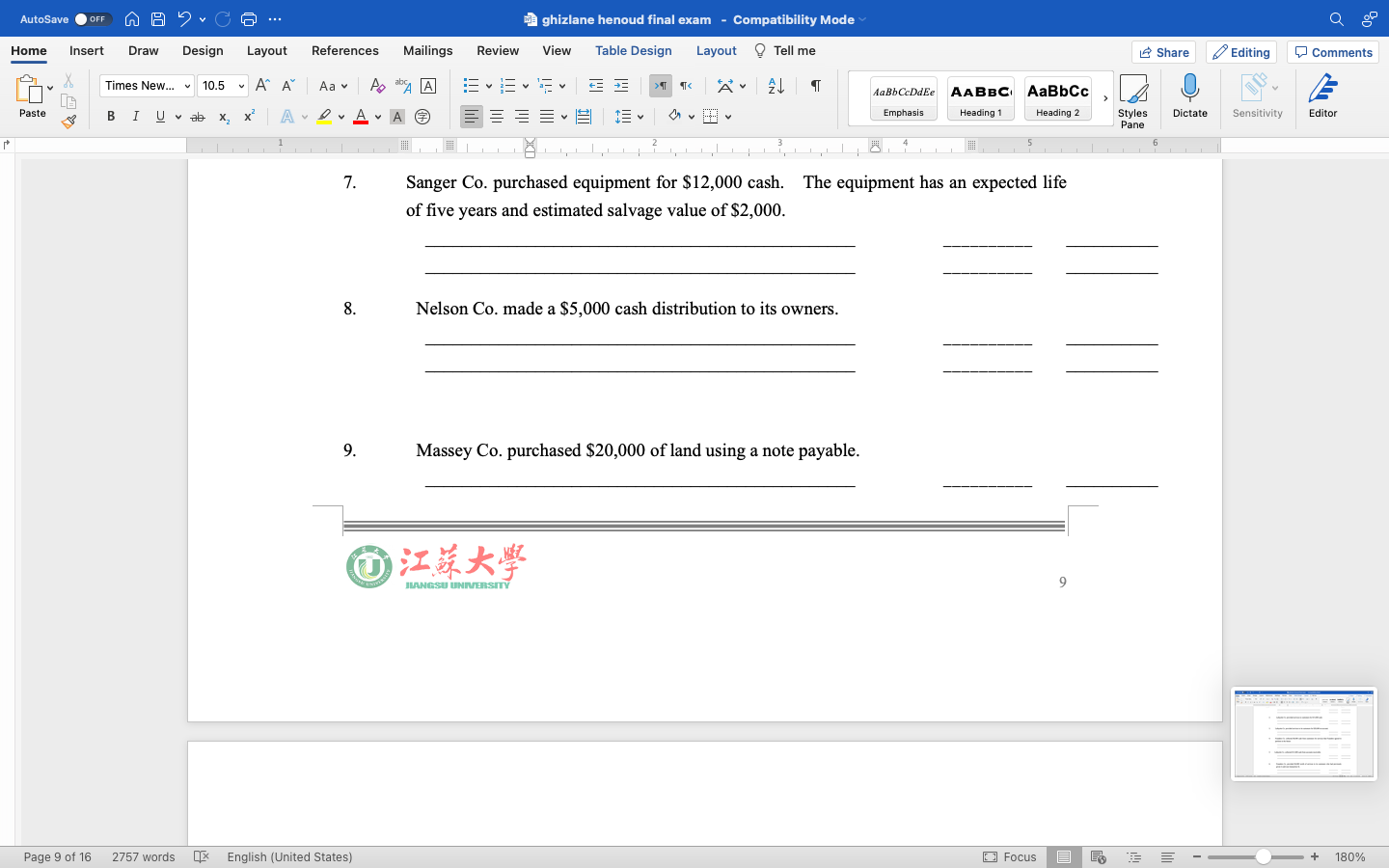Viewport: 1389px width, 868px height.
Task: Toggle bold formatting
Action: click(x=111, y=117)
